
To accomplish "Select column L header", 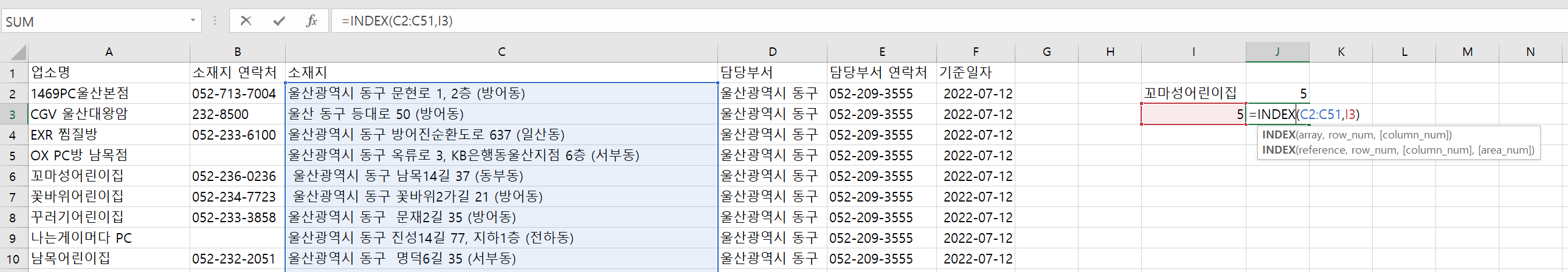I will [1404, 52].
